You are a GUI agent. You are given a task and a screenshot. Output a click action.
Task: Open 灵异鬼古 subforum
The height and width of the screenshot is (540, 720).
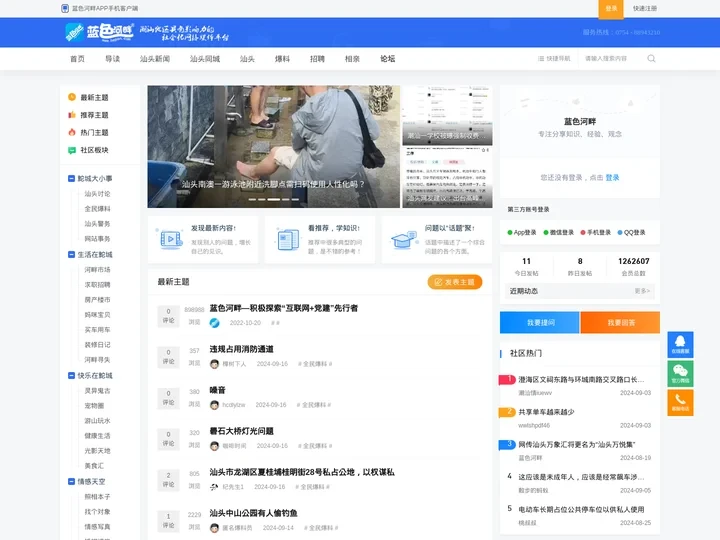click(x=97, y=391)
